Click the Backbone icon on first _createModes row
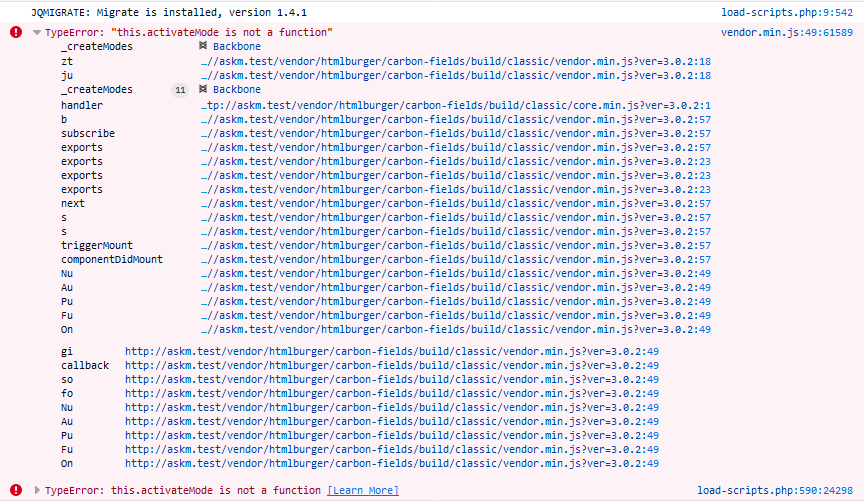 (203, 46)
